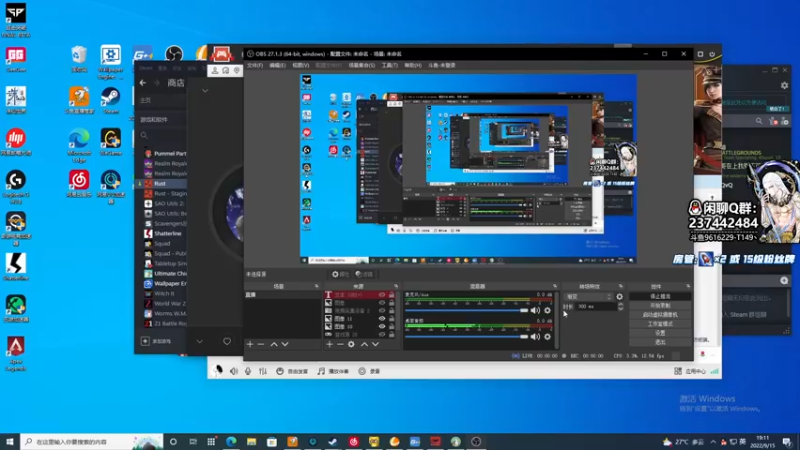Screen dimensions: 800x450
Task: Toggle visibility eye of video capture device source
Action: [x=382, y=310]
